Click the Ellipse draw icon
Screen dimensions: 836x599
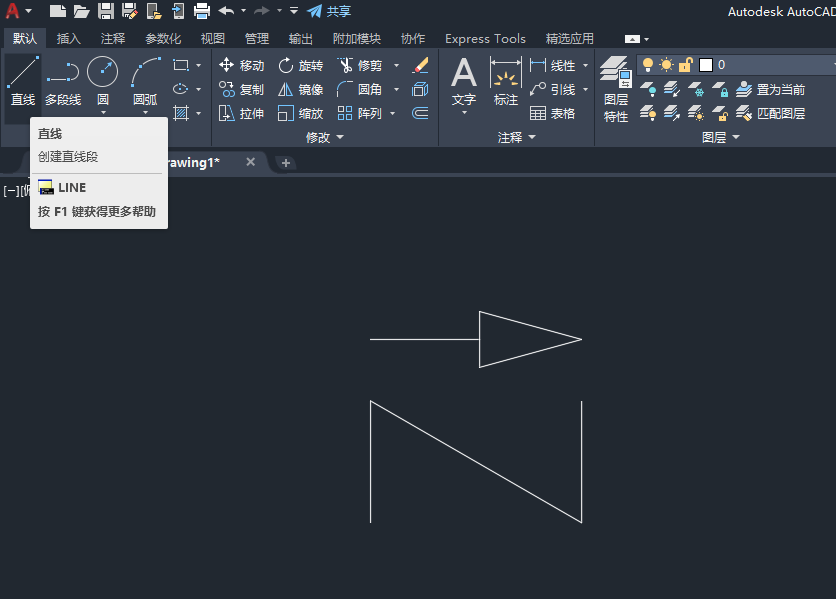(181, 89)
